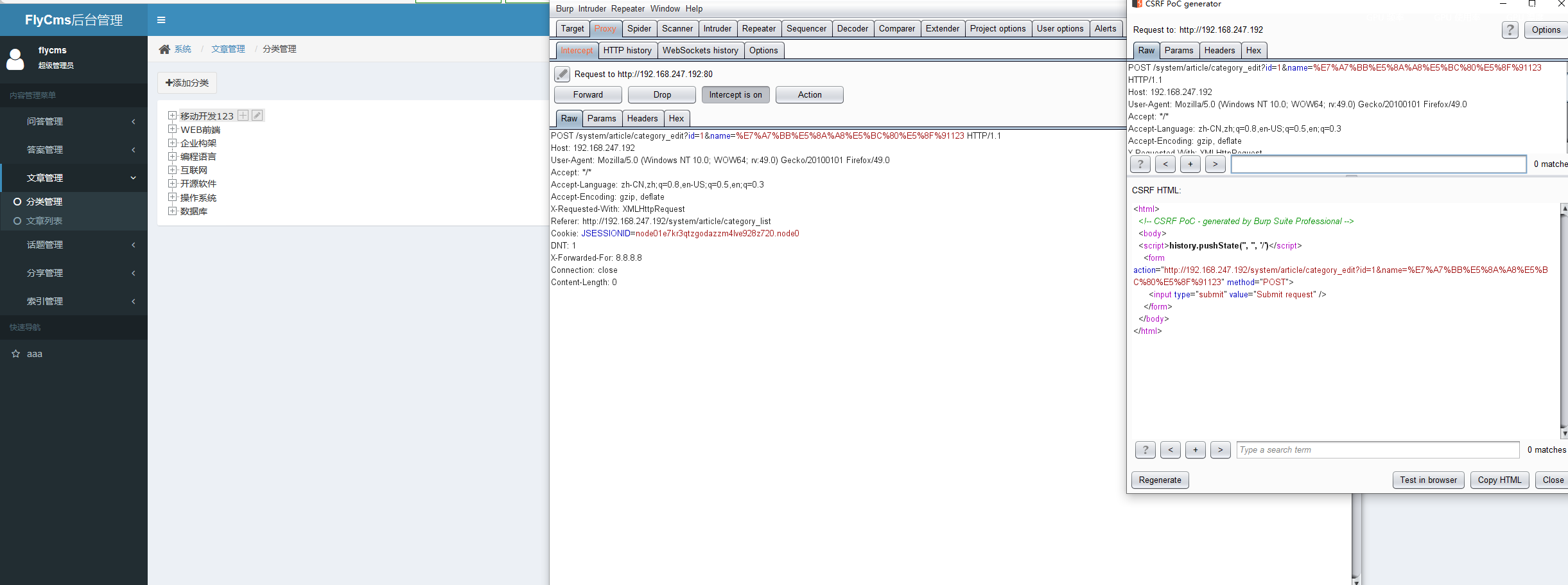The height and width of the screenshot is (585, 1568).
Task: Click the pencil comment icon in Burp intercept
Action: (562, 74)
